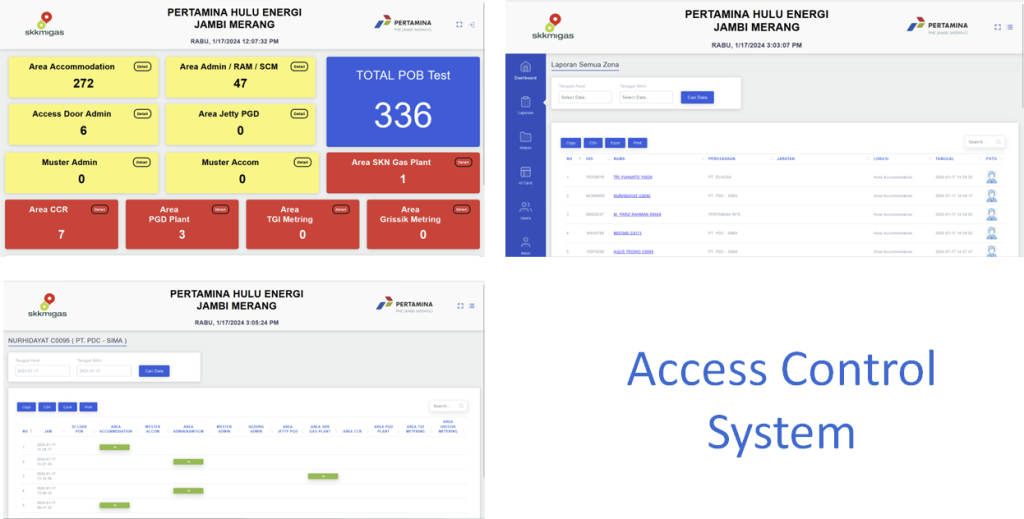Open Detail for Area PGD Plant card
The width and height of the screenshot is (1024, 519).
[220, 210]
